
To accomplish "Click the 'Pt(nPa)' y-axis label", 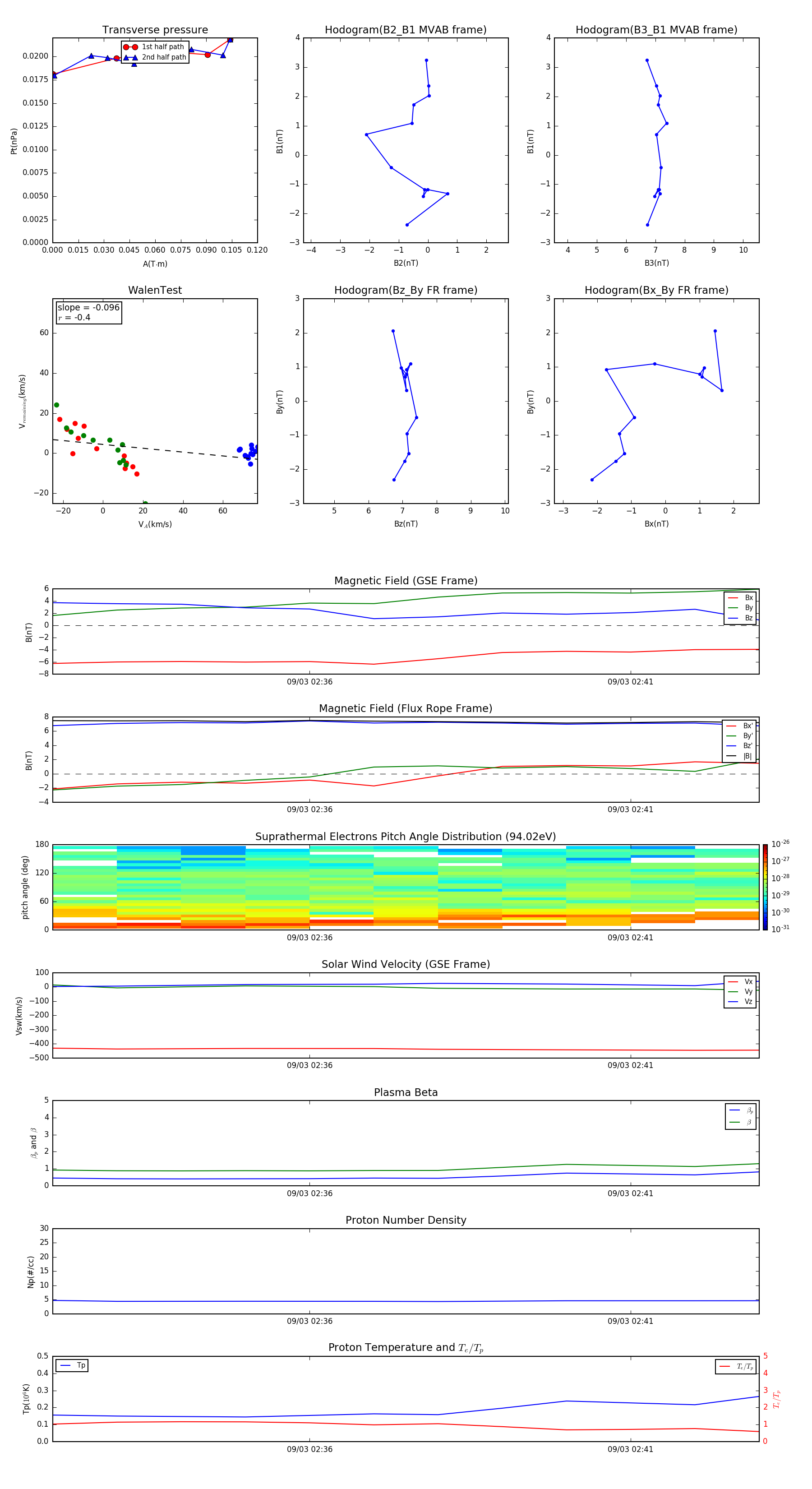I will click(x=14, y=141).
